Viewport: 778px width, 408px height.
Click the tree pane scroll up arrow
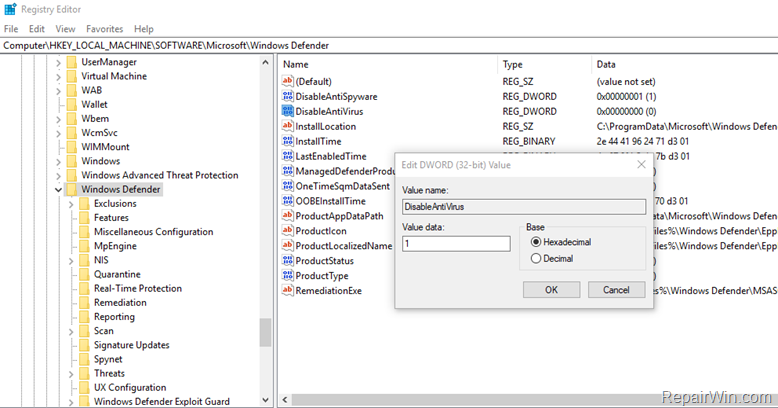point(265,63)
